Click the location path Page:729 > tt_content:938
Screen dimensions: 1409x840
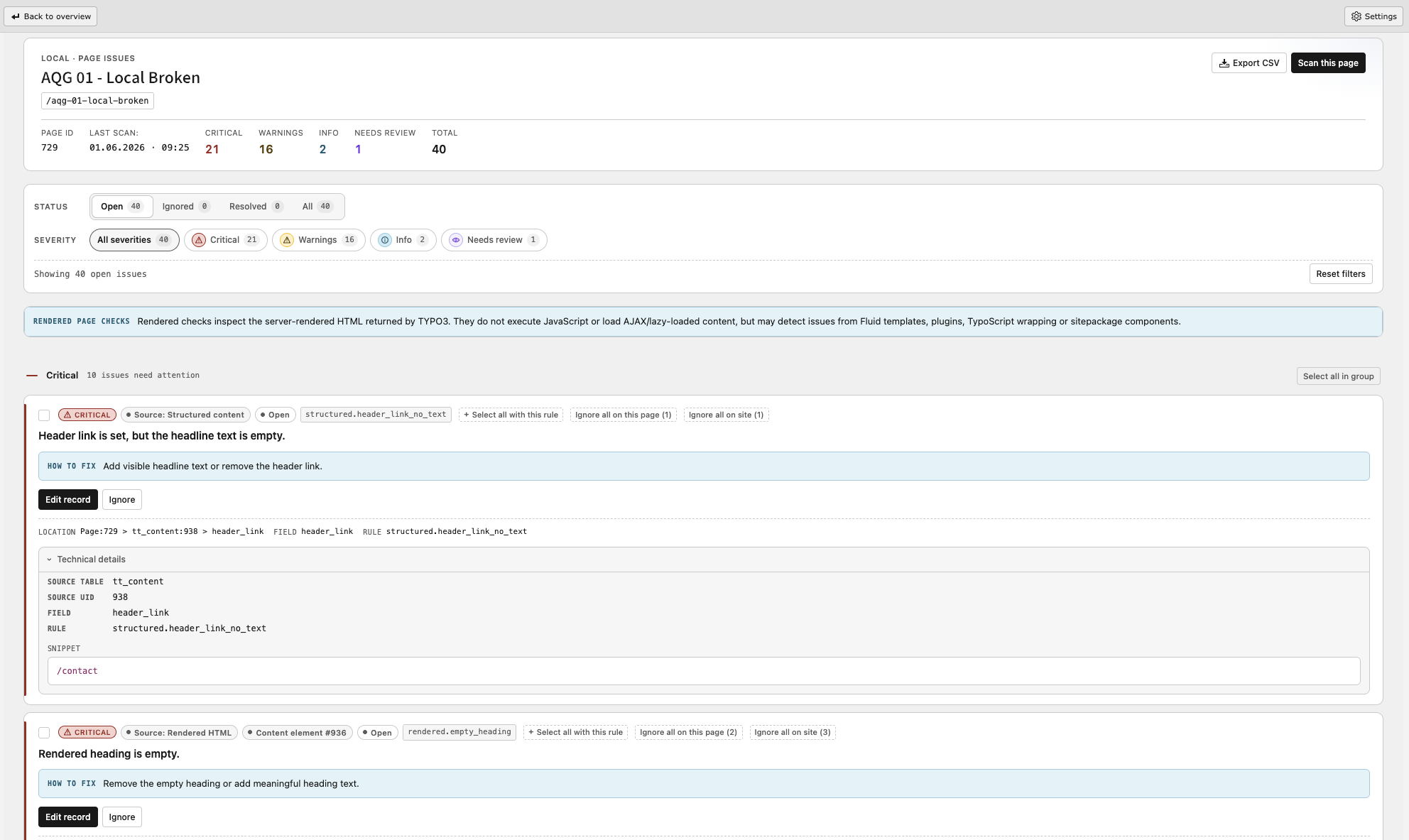tap(139, 532)
